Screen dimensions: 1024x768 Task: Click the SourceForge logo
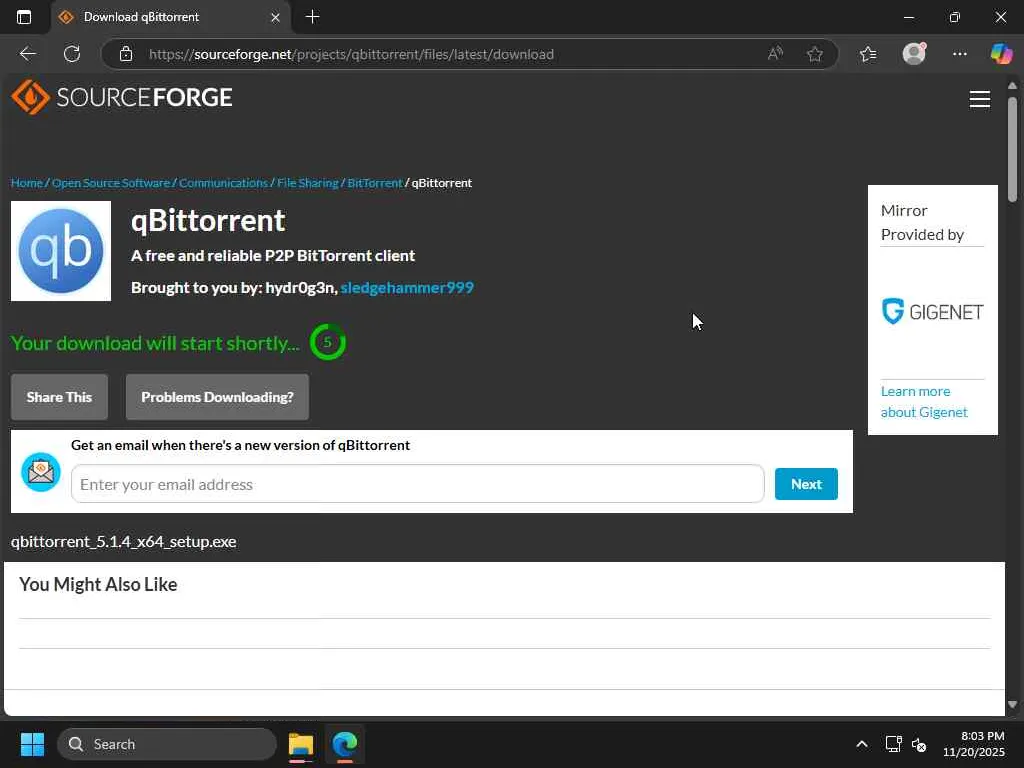pyautogui.click(x=121, y=97)
